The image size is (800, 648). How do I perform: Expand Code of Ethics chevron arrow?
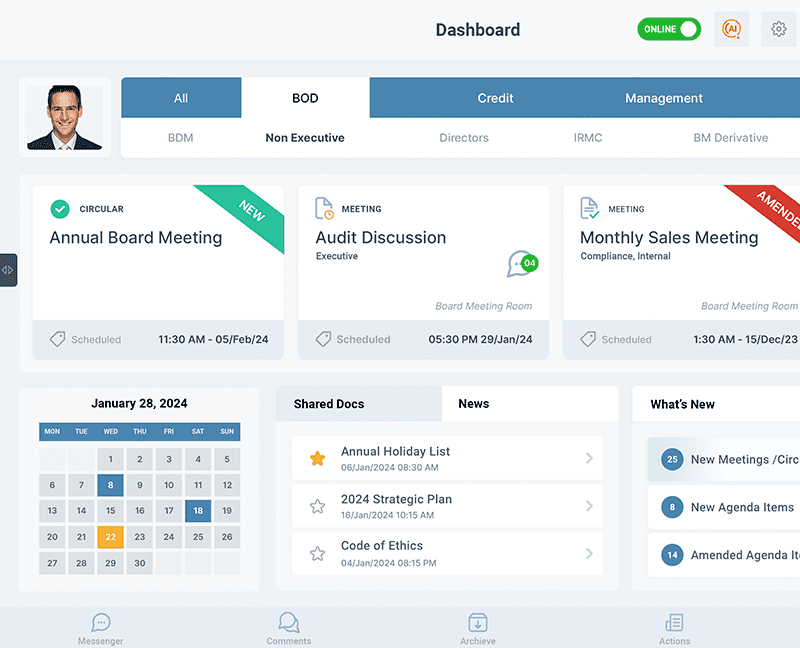click(x=589, y=553)
